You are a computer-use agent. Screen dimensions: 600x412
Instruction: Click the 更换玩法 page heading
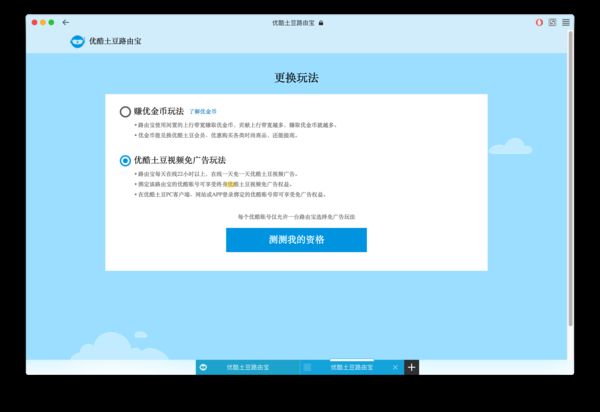coord(296,78)
